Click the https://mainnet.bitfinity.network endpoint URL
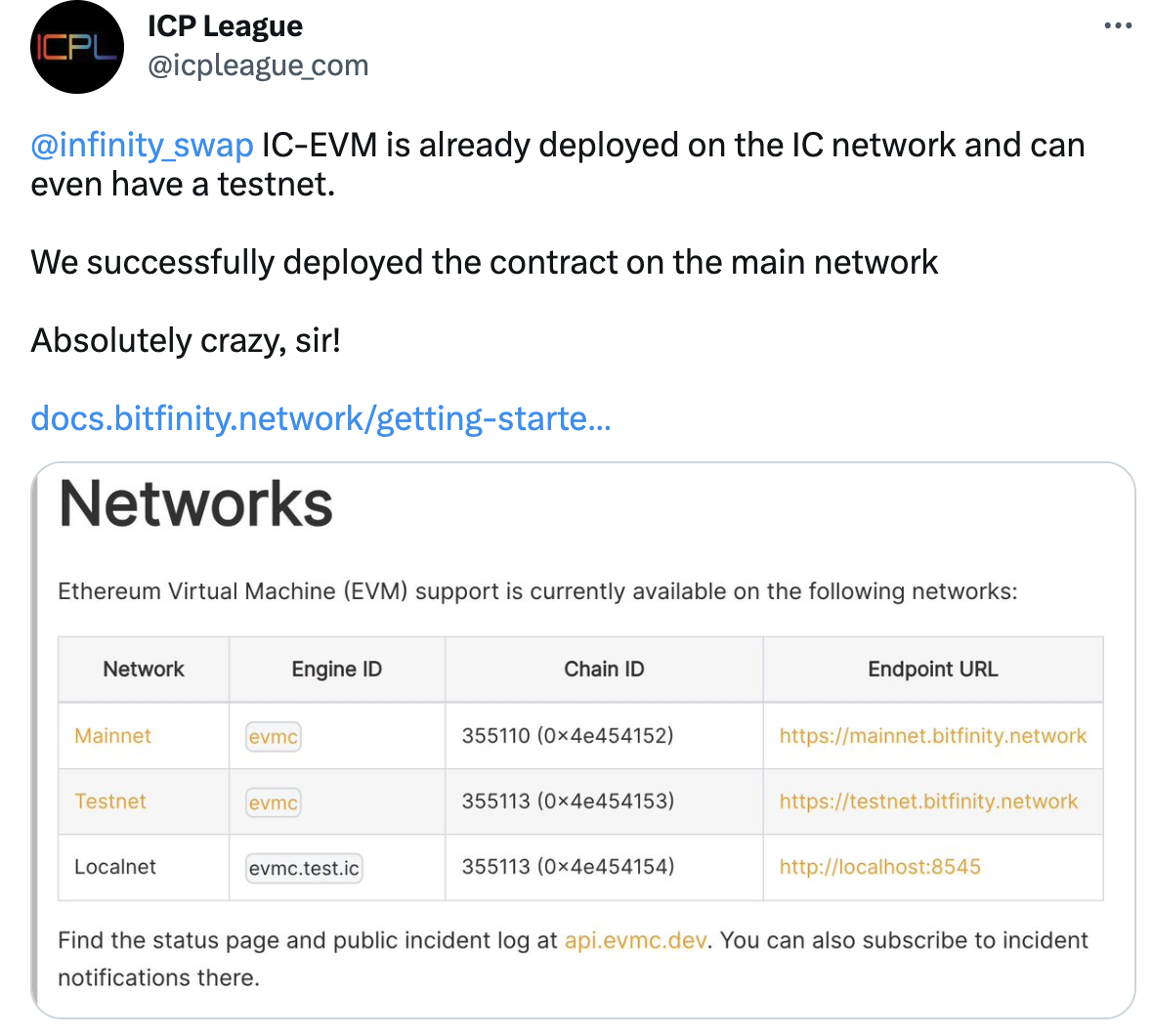Image resolution: width=1153 pixels, height=1036 pixels. [932, 736]
